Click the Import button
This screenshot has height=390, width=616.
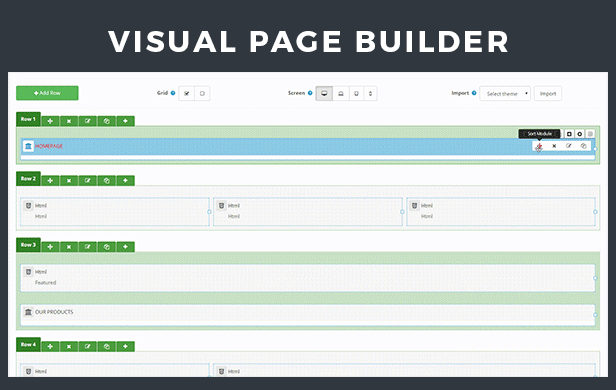(548, 93)
